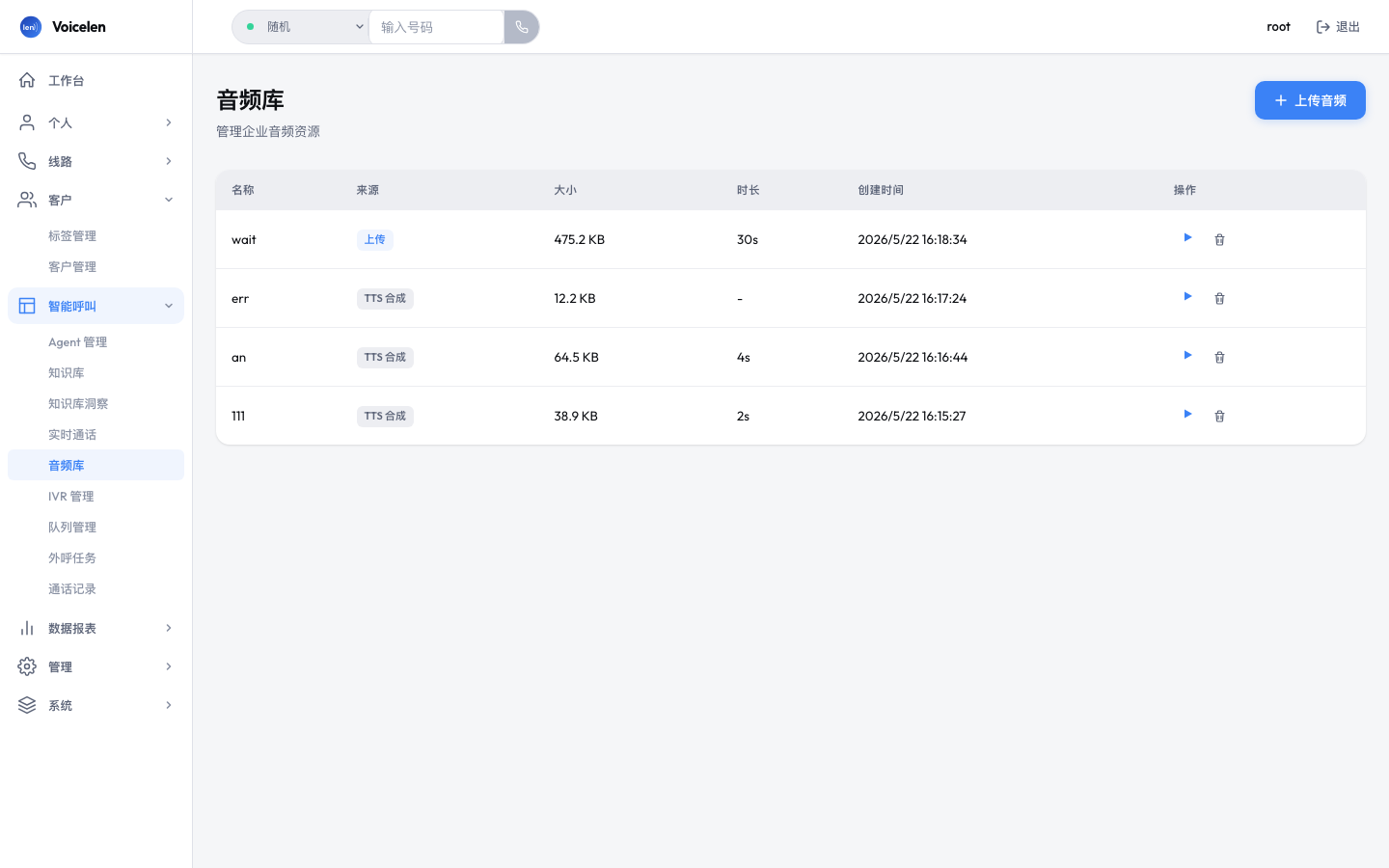Click the 客户 people icon
The height and width of the screenshot is (868, 1389).
click(x=27, y=200)
